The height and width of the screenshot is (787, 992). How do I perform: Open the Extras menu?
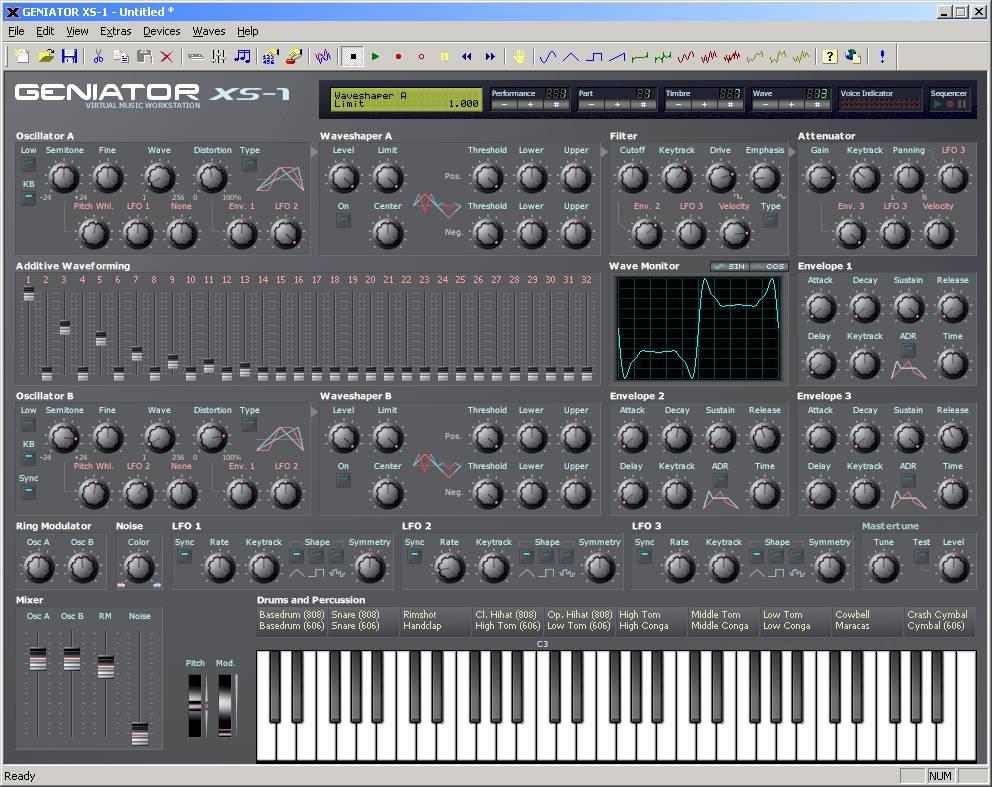pos(116,31)
